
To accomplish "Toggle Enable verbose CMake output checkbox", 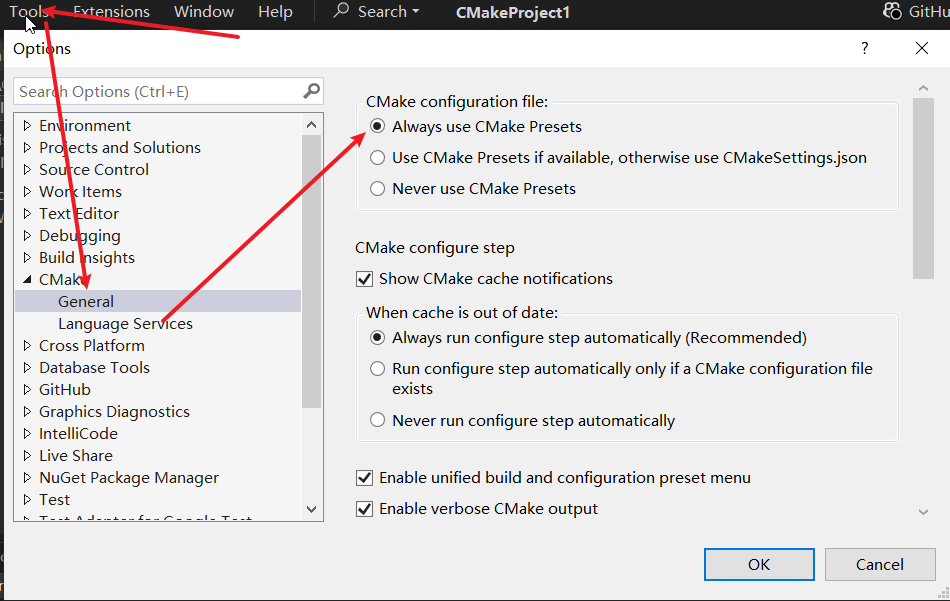I will coord(364,509).
